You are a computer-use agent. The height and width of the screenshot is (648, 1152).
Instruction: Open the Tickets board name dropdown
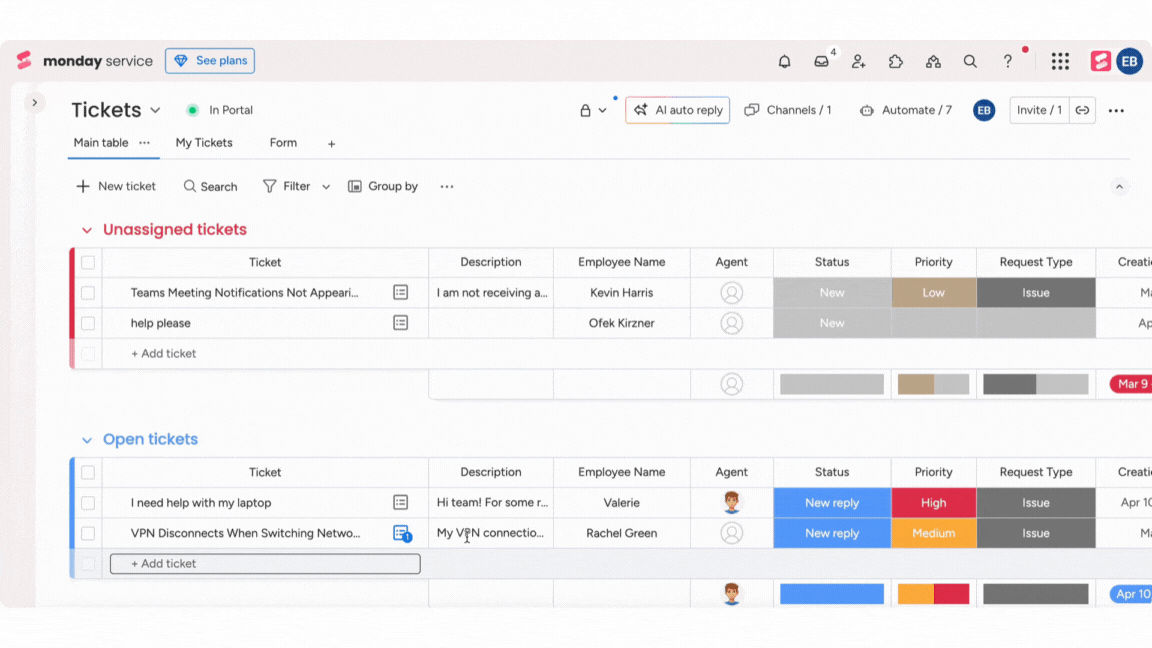[154, 110]
